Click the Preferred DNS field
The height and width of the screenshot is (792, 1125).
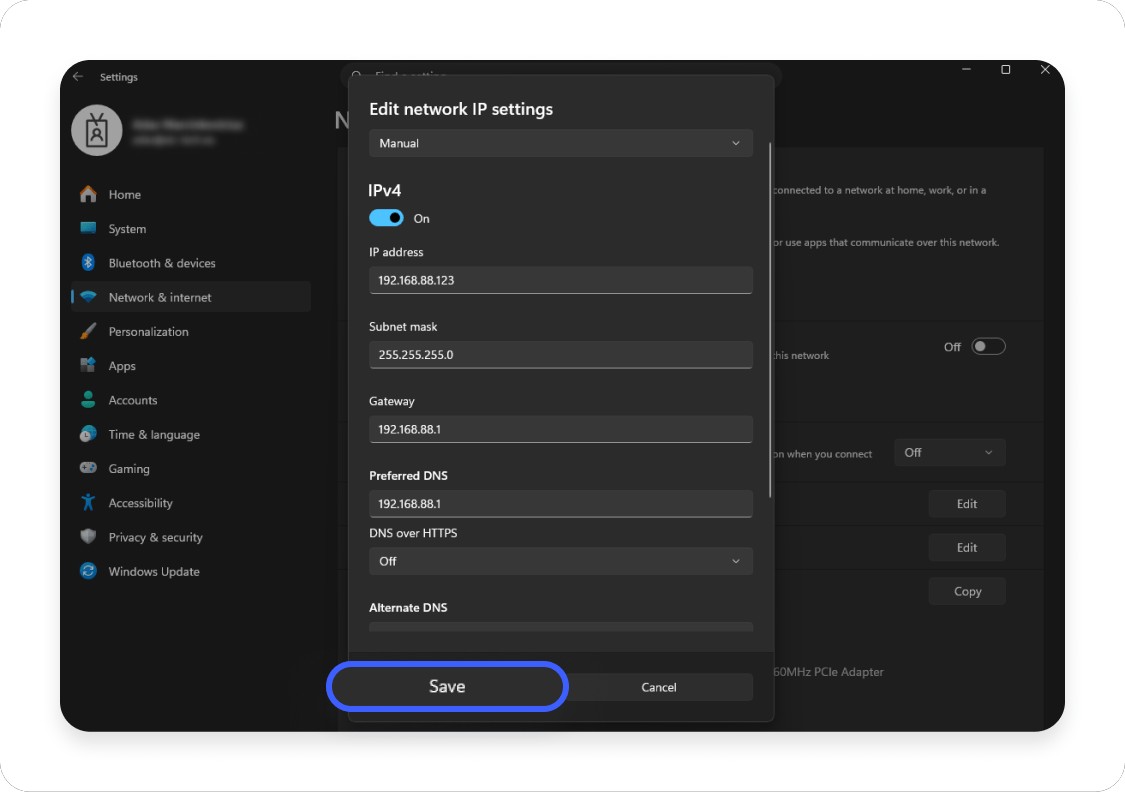(560, 504)
